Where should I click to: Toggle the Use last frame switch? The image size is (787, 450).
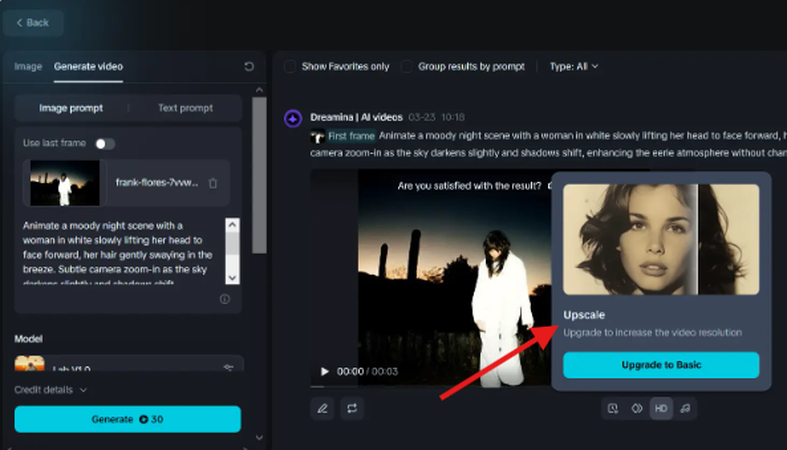click(104, 143)
